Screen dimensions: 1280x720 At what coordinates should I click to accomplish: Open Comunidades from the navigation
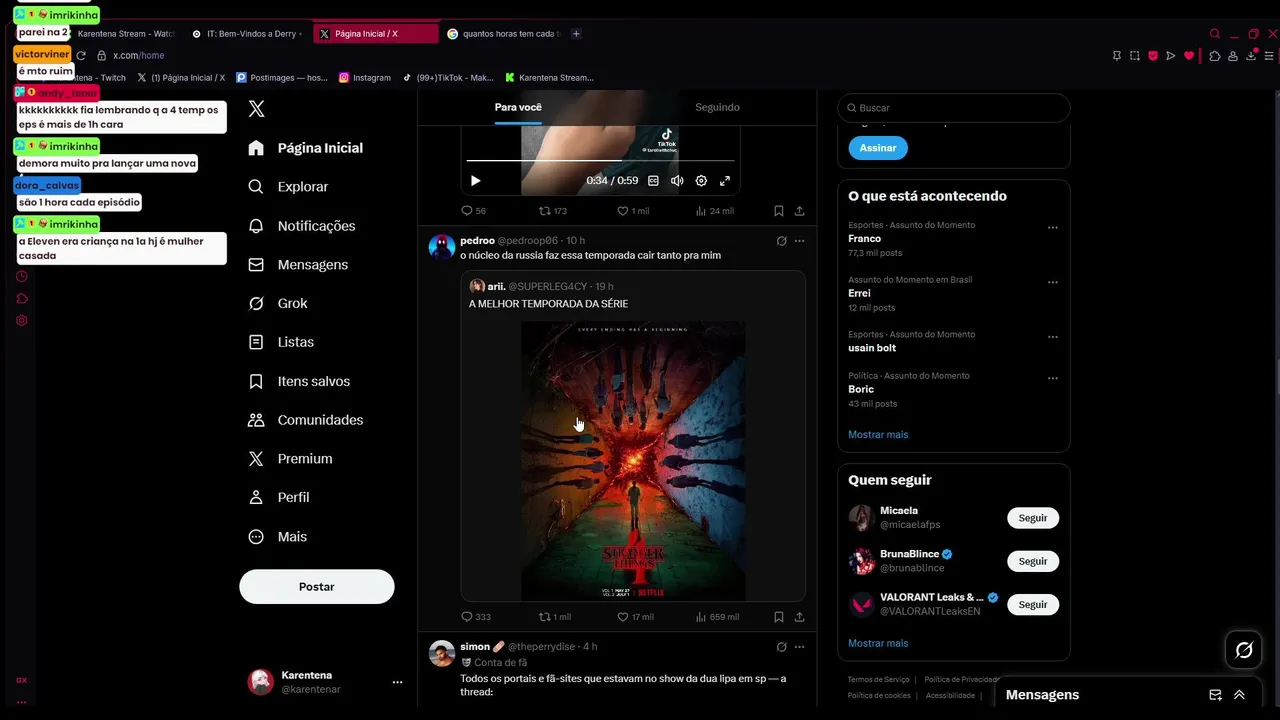[305, 420]
